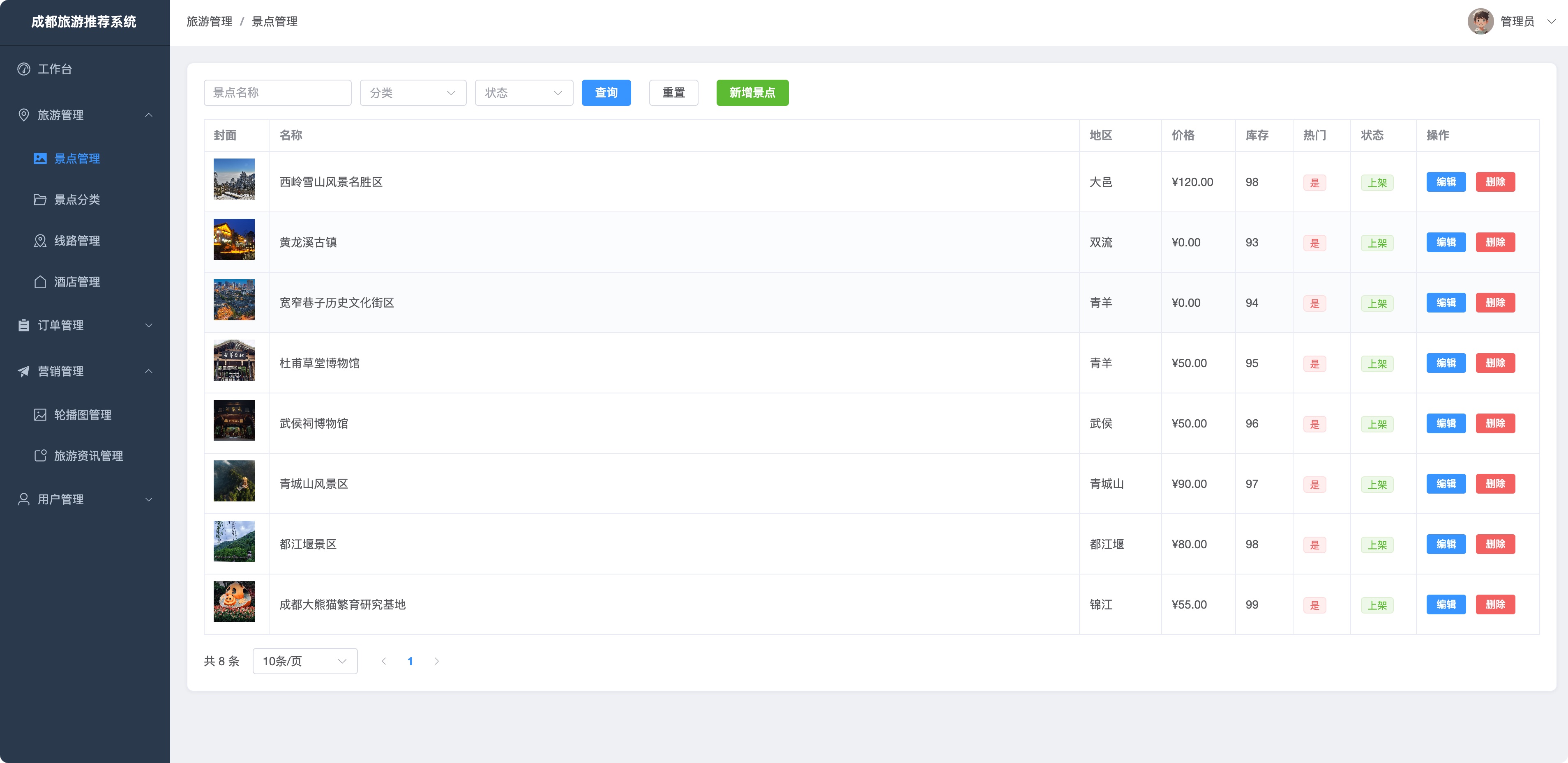Select 景点管理 menu item
This screenshot has height=763, width=1568.
tap(85, 158)
